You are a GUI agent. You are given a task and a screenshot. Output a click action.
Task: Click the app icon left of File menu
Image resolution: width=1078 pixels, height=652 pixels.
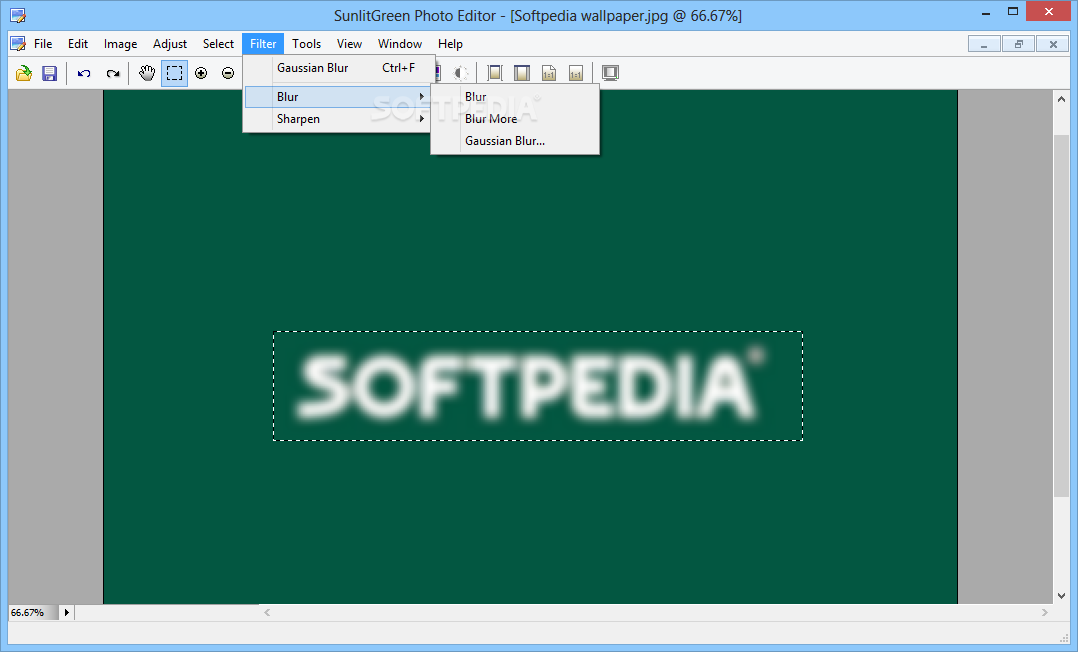tap(18, 44)
